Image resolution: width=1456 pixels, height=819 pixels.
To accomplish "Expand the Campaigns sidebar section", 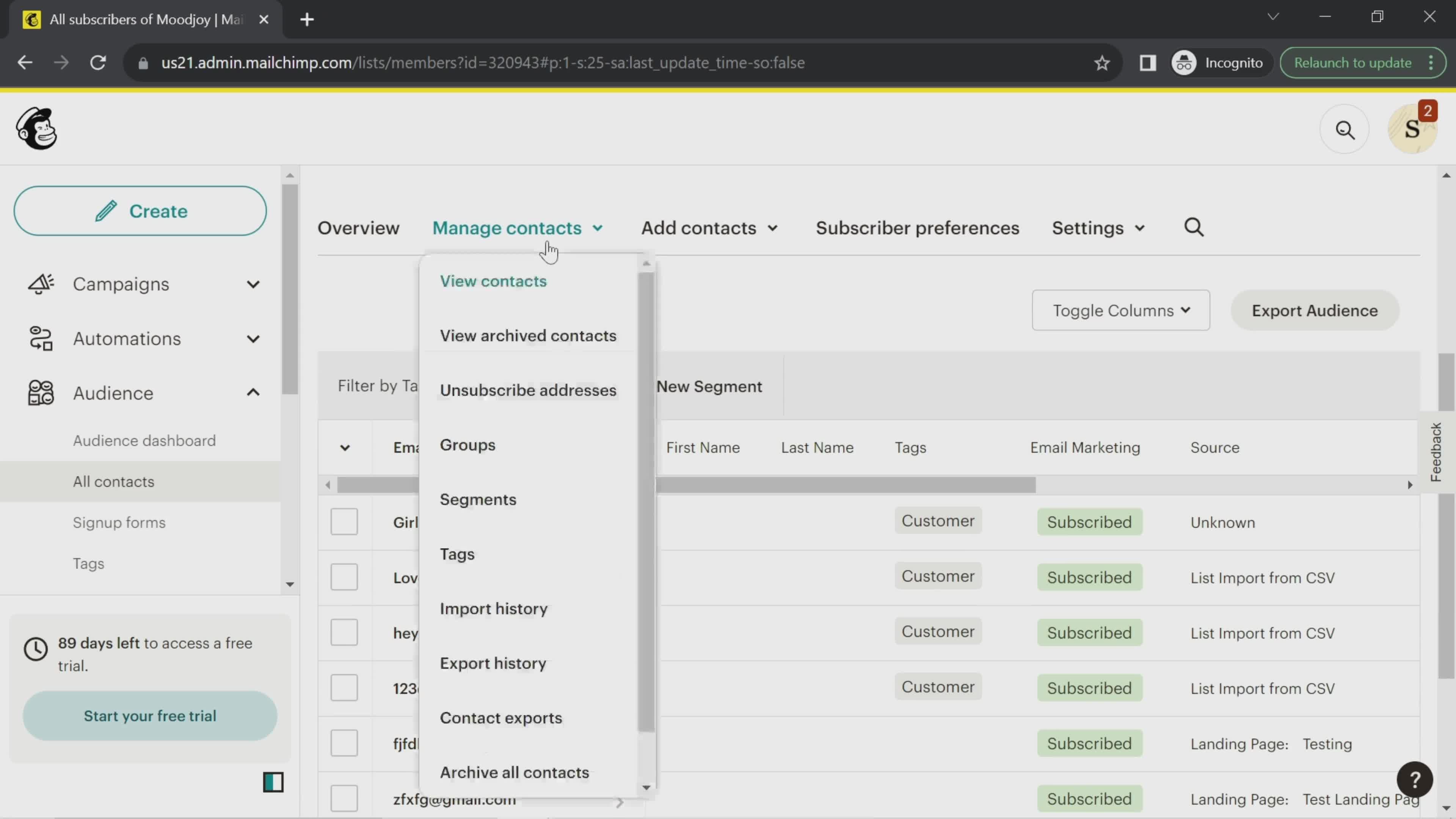I will 253,284.
